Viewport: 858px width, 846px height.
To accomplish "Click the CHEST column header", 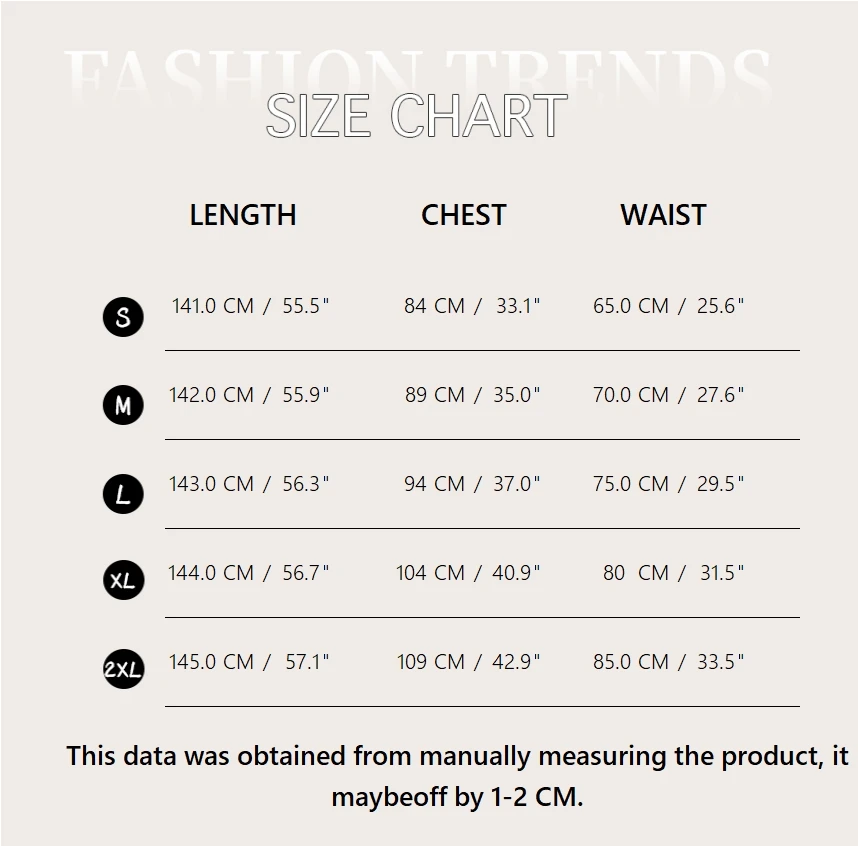I will tap(463, 215).
